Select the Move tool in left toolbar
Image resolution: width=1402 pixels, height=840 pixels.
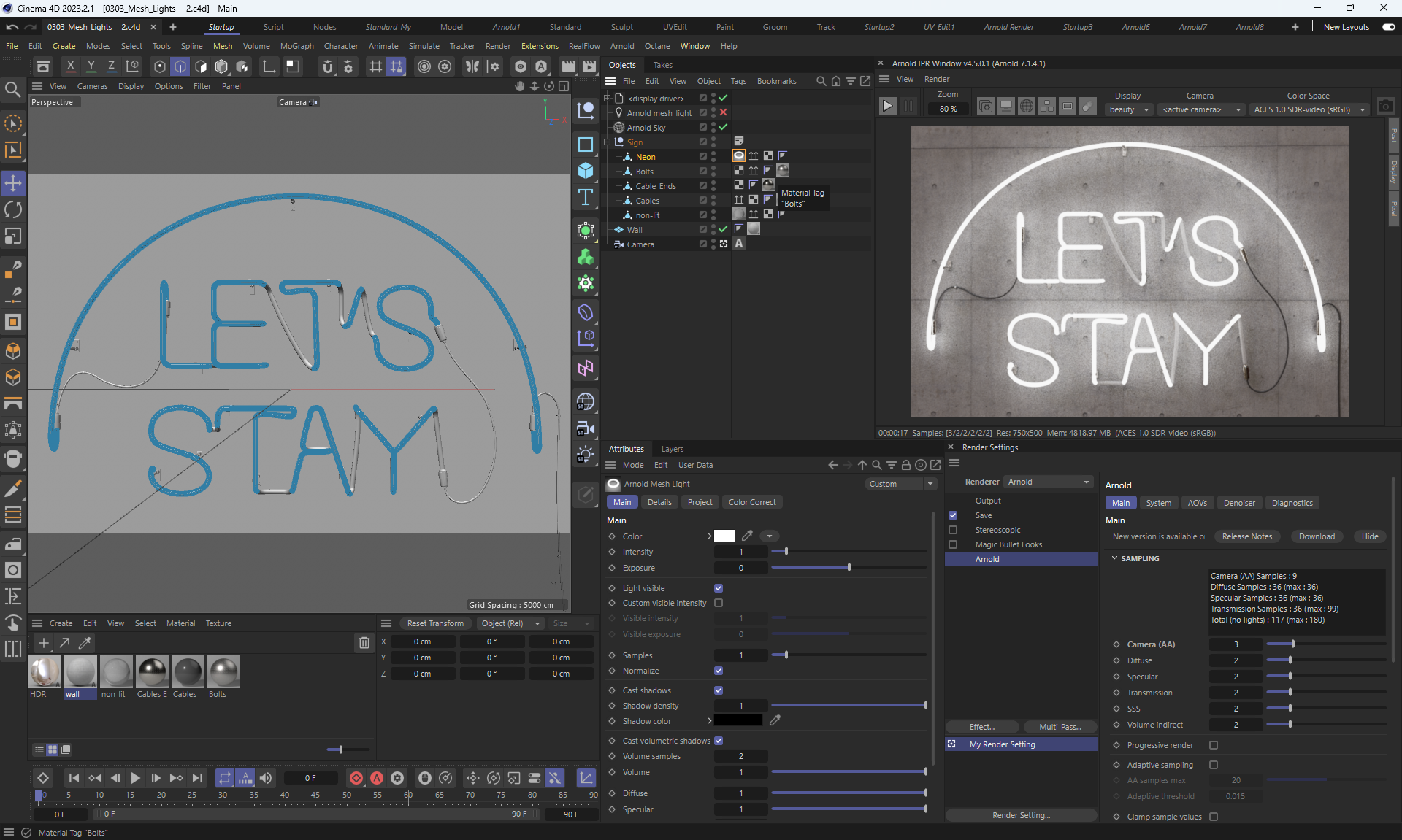click(13, 182)
